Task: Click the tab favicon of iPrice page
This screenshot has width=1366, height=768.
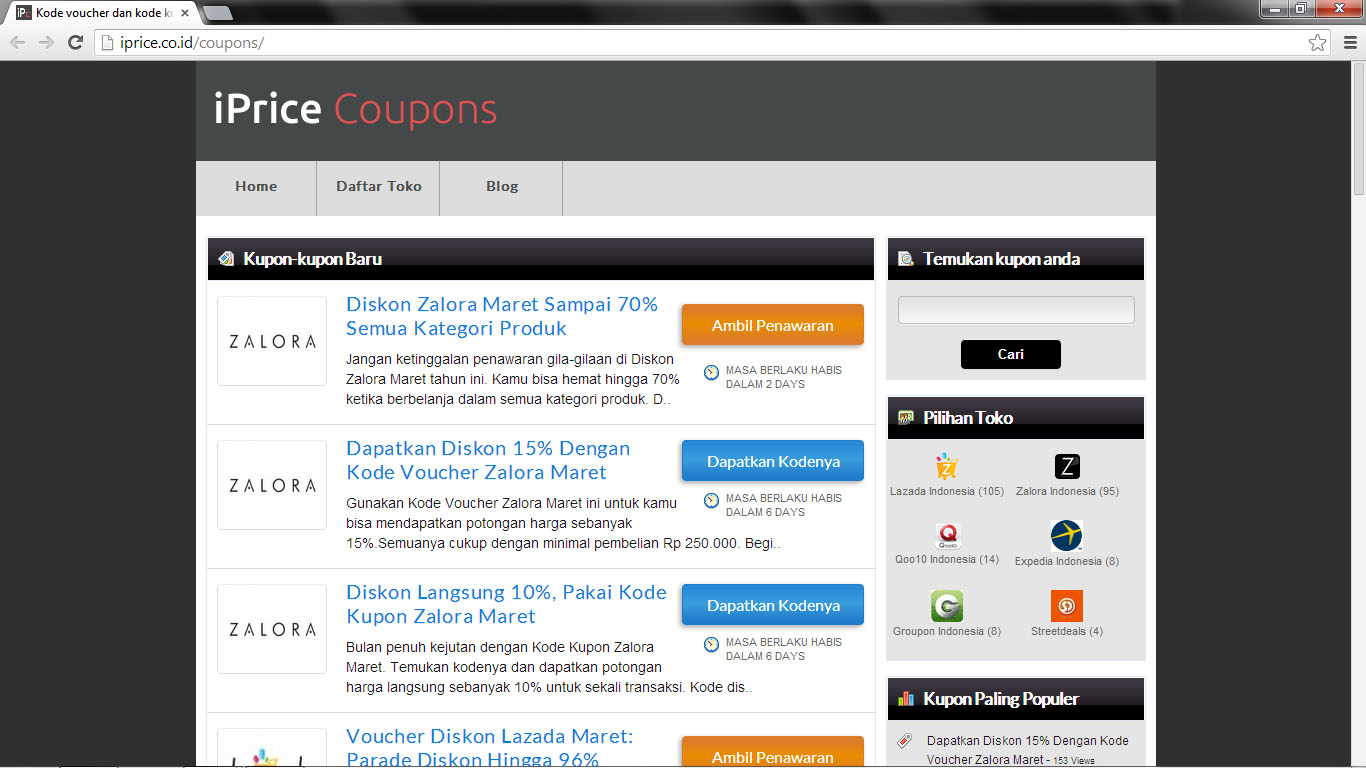Action: click(23, 13)
